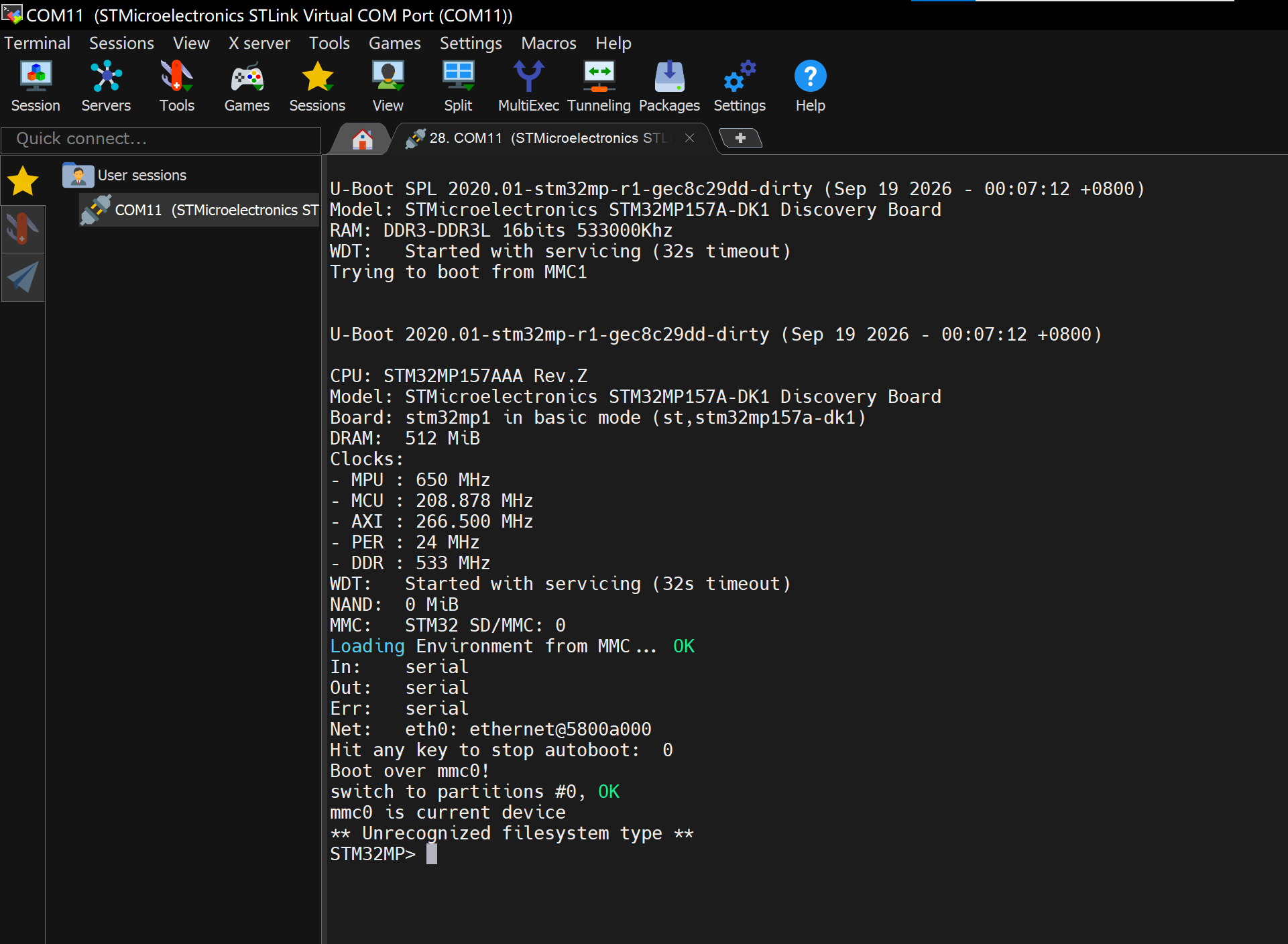Open the Packages toolbar icon

point(669,86)
